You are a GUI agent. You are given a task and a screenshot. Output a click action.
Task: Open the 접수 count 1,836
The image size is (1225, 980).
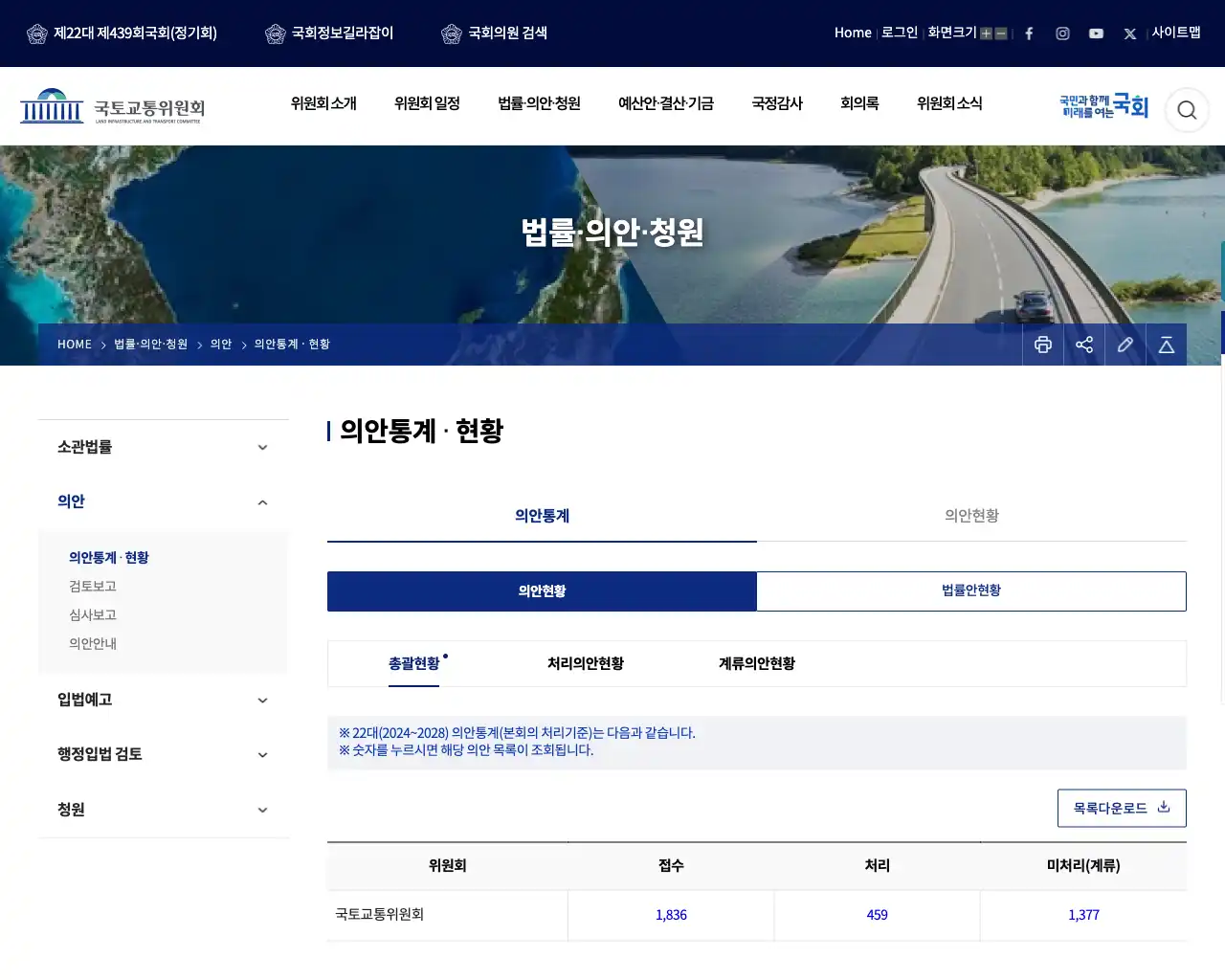coord(671,915)
